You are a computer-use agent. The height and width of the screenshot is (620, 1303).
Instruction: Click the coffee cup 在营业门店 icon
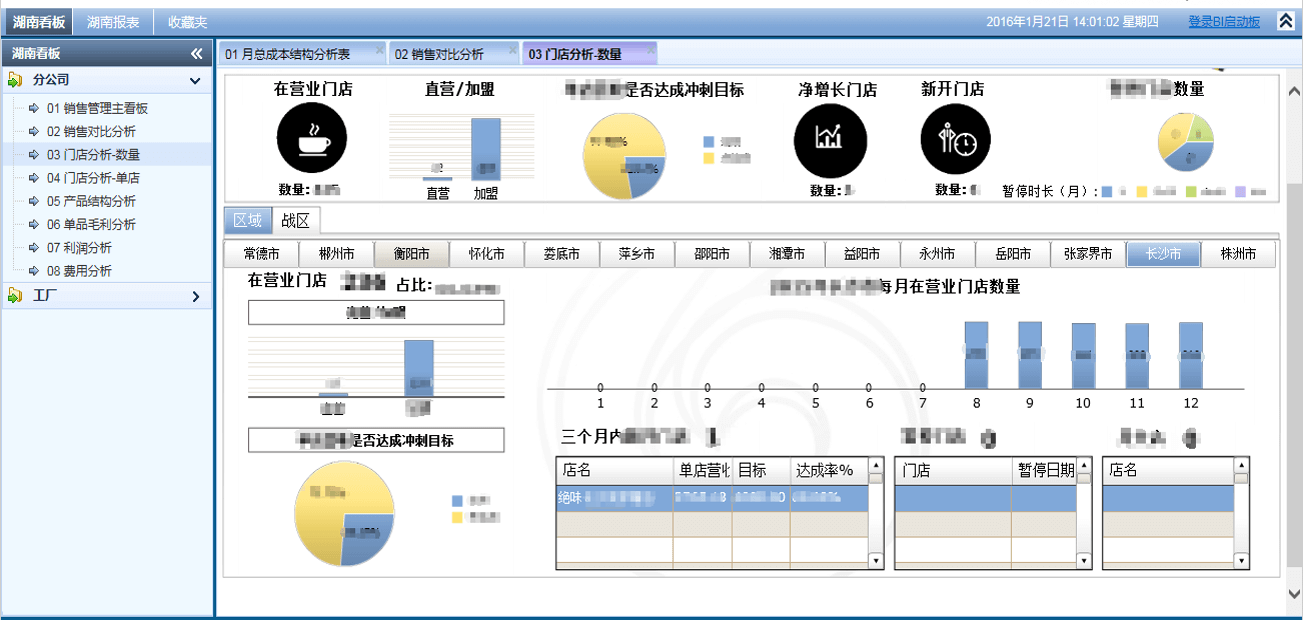(x=312, y=139)
